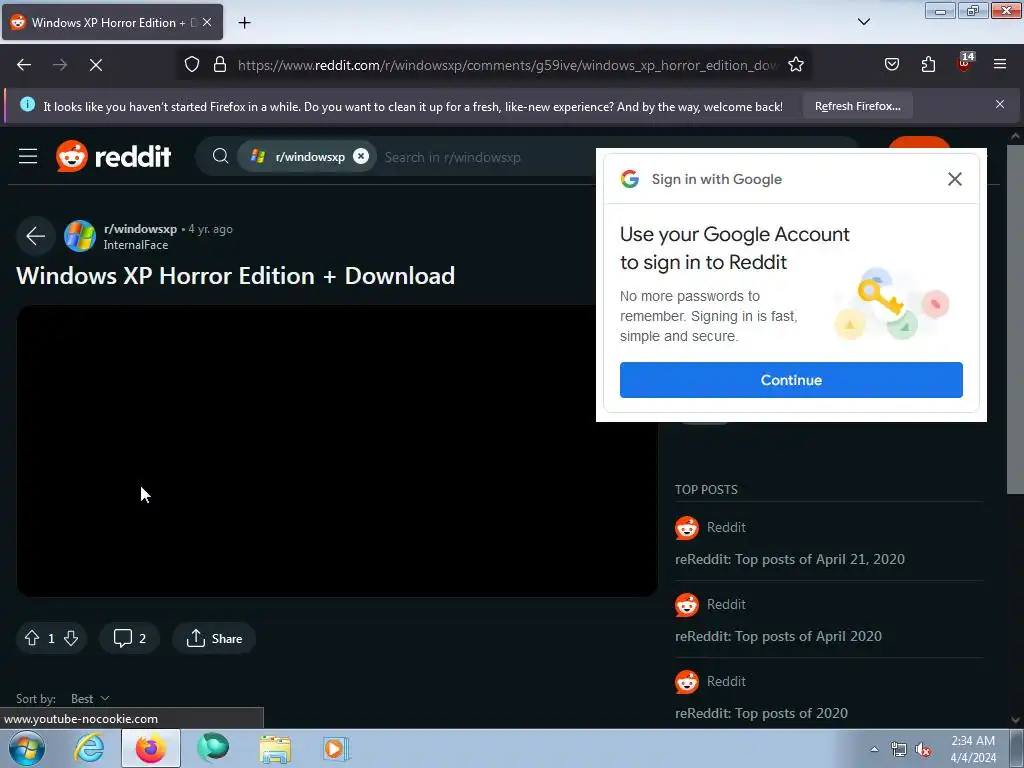Click the extension icon with badge 14

click(965, 63)
